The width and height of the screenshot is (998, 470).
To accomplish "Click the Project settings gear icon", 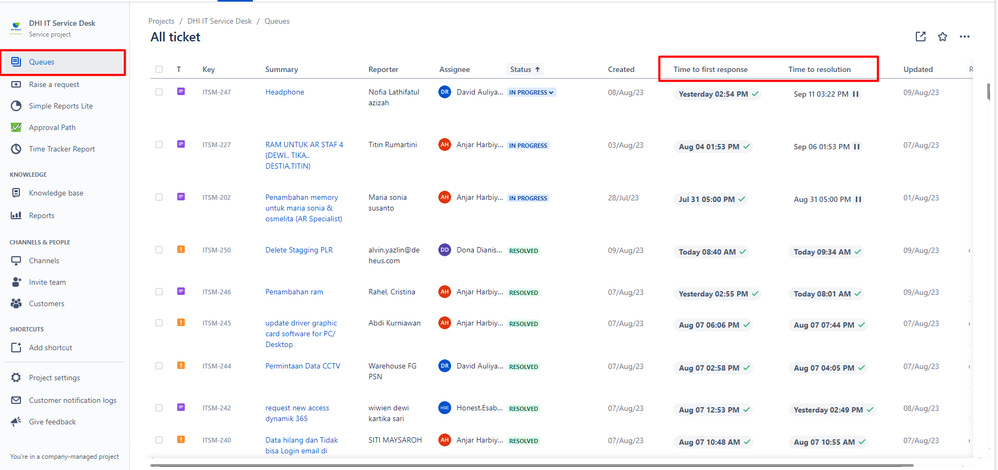I will 17,378.
